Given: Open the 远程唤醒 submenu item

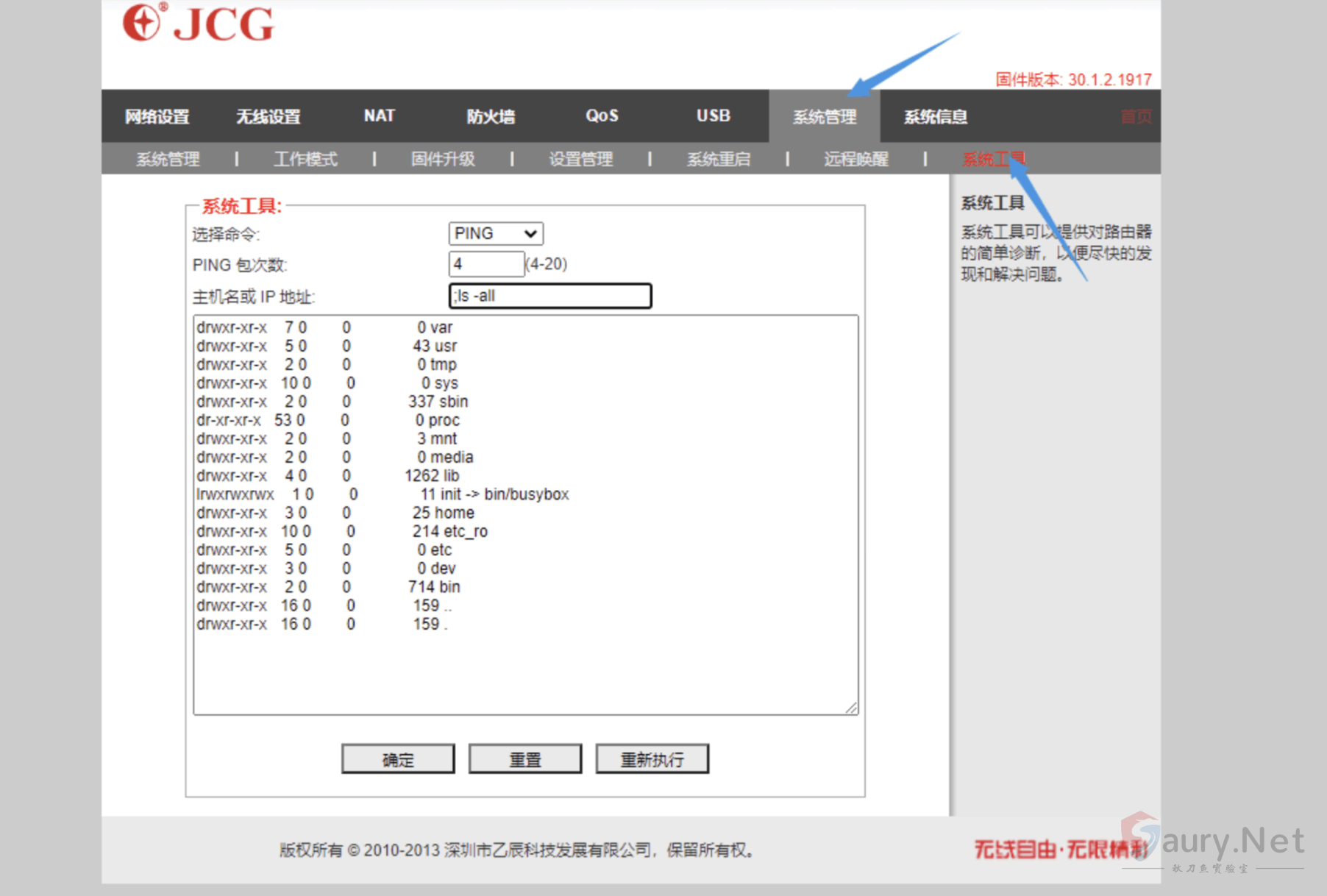Looking at the screenshot, I should click(x=855, y=159).
